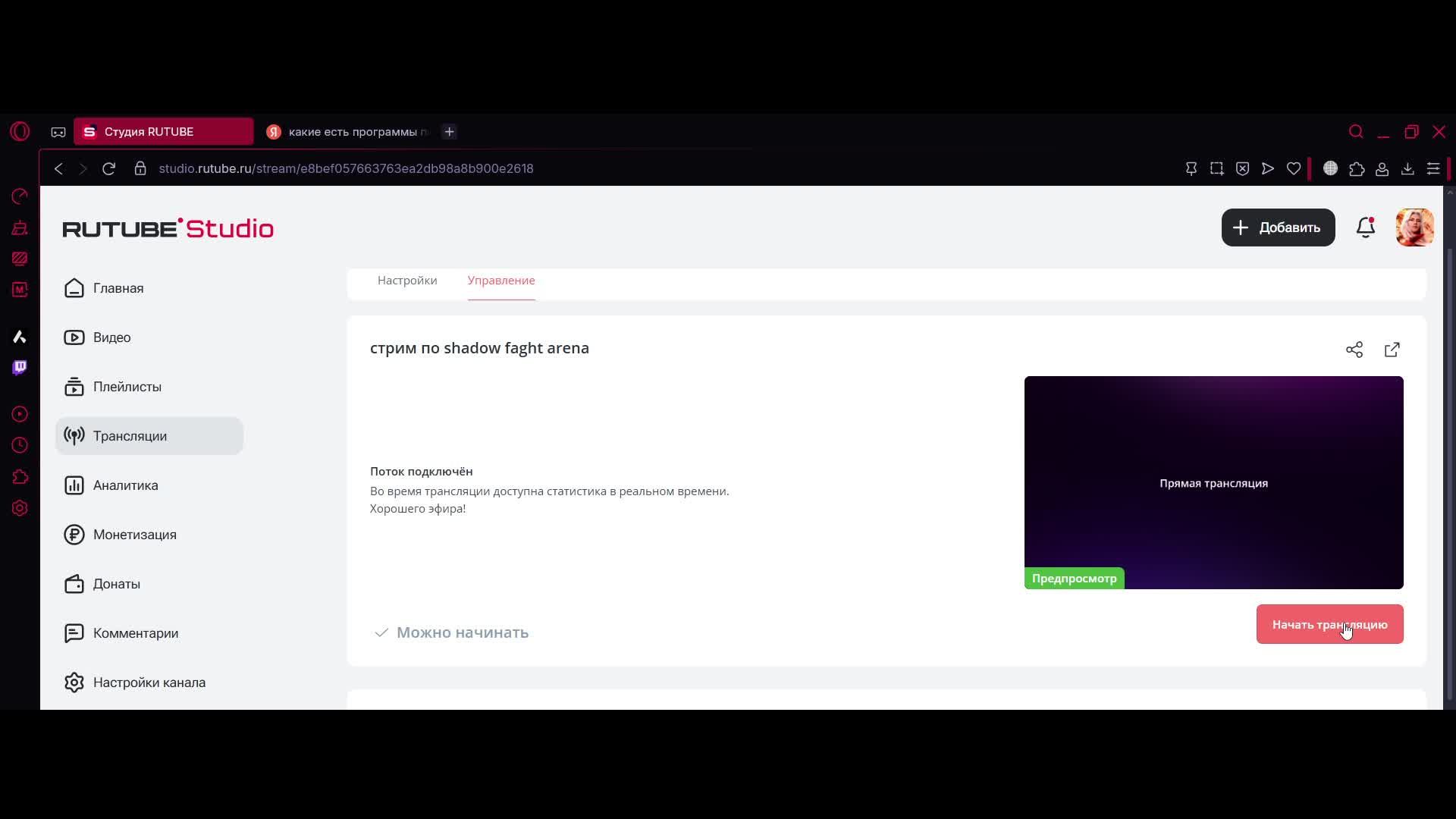Select the Управление tab
The image size is (1456, 819).
coord(501,281)
